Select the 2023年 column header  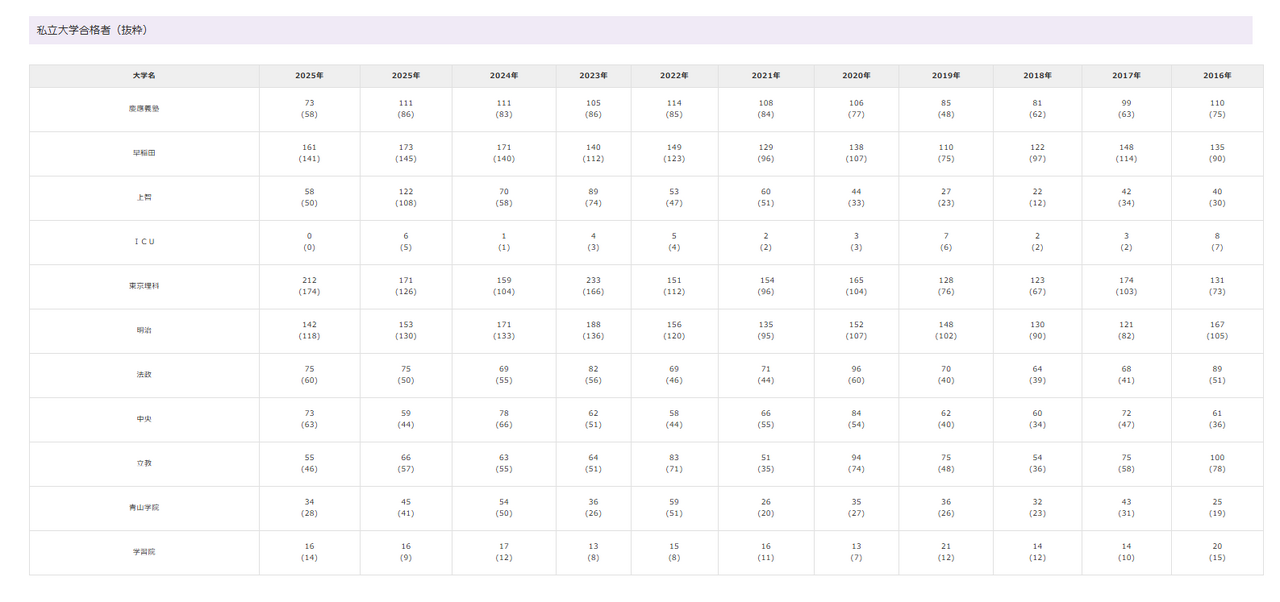[594, 76]
